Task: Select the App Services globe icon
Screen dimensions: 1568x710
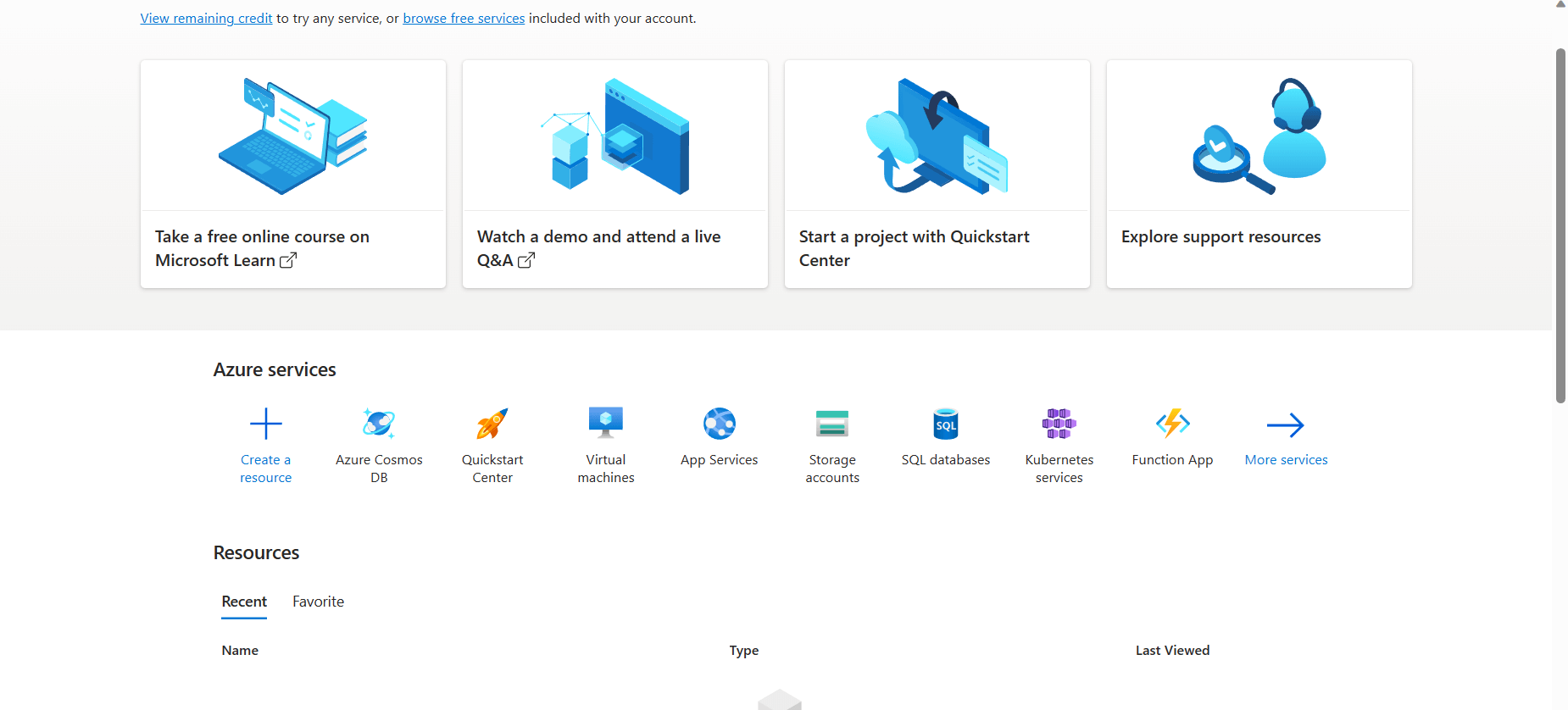Action: click(720, 424)
